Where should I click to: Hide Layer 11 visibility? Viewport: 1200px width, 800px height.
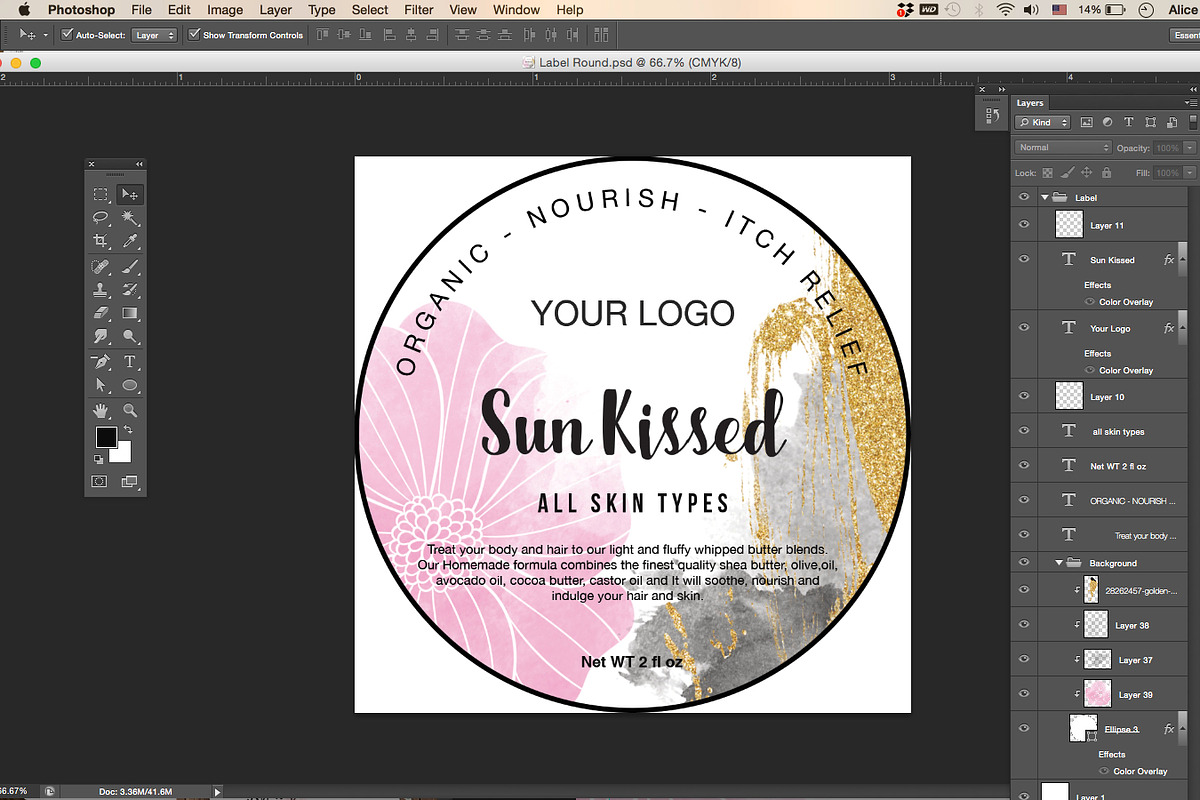point(1023,225)
